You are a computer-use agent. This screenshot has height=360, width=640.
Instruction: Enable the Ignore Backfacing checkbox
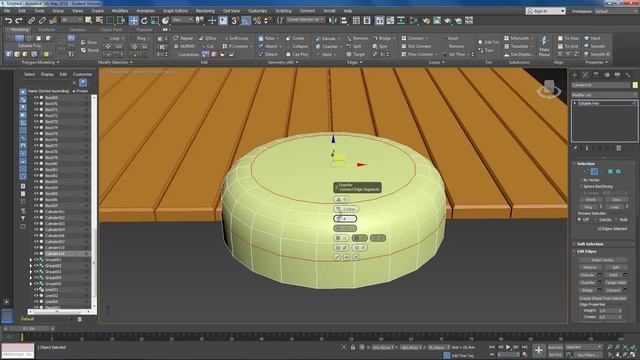pyautogui.click(x=581, y=187)
